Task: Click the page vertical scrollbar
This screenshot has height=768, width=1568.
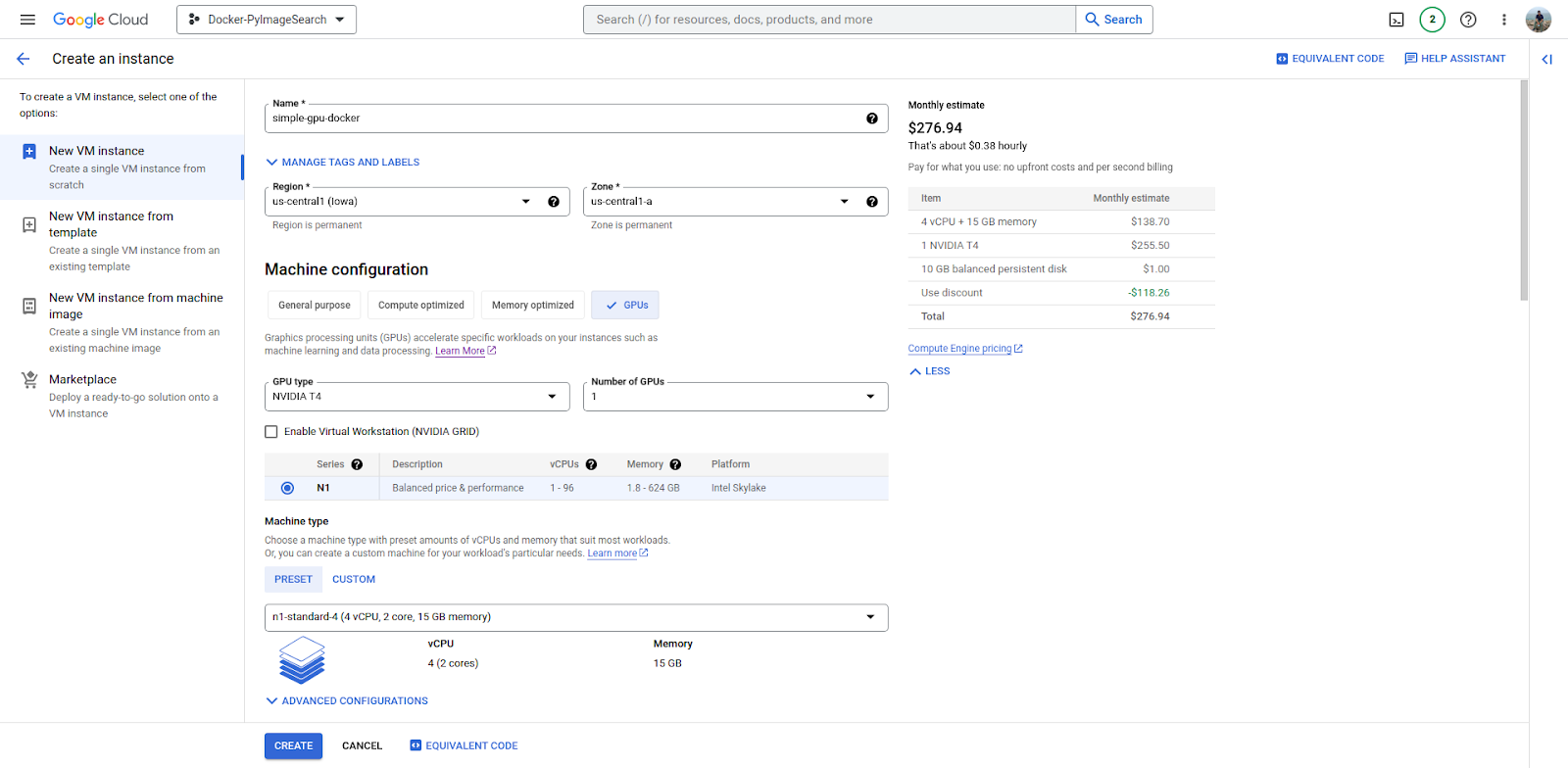Action: [1524, 191]
